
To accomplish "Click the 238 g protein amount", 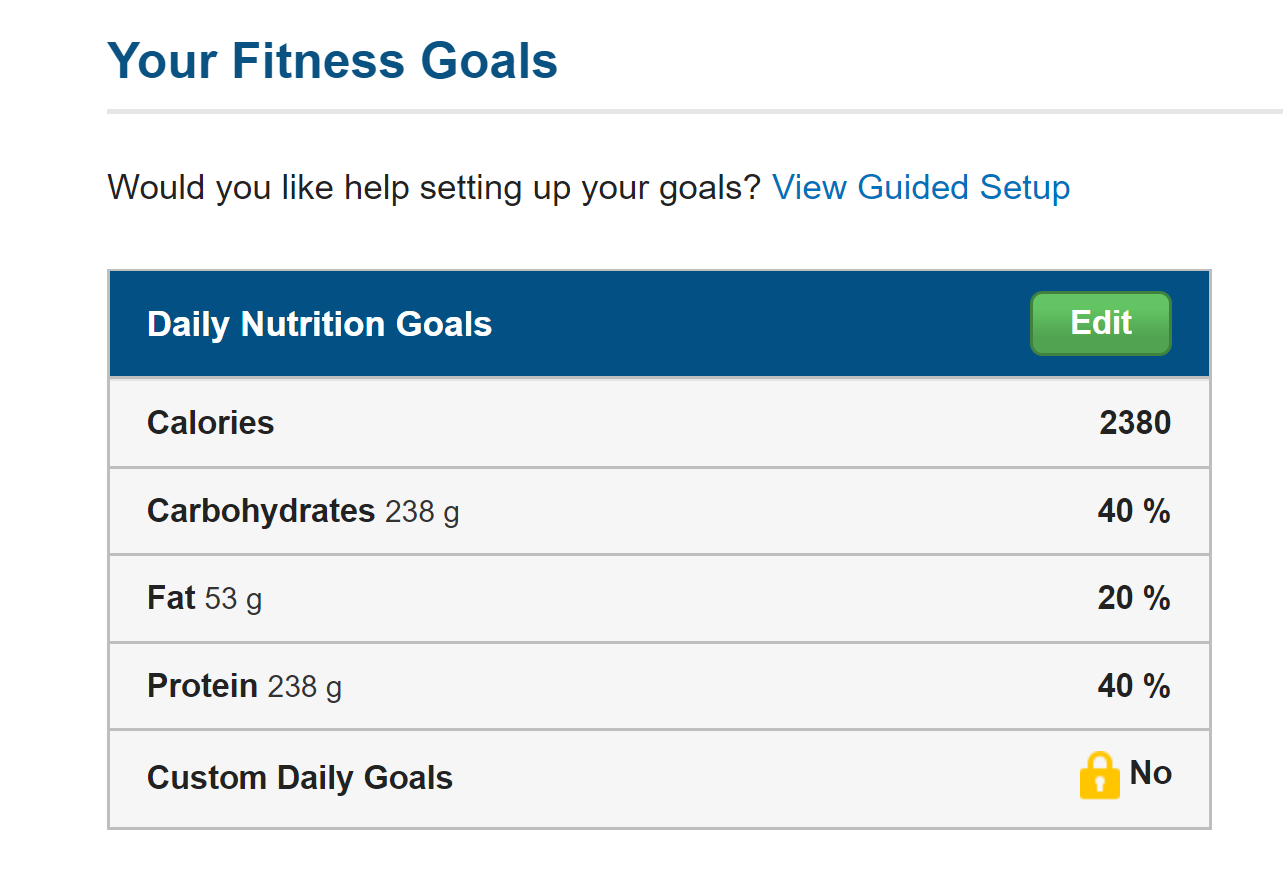I will click(304, 687).
